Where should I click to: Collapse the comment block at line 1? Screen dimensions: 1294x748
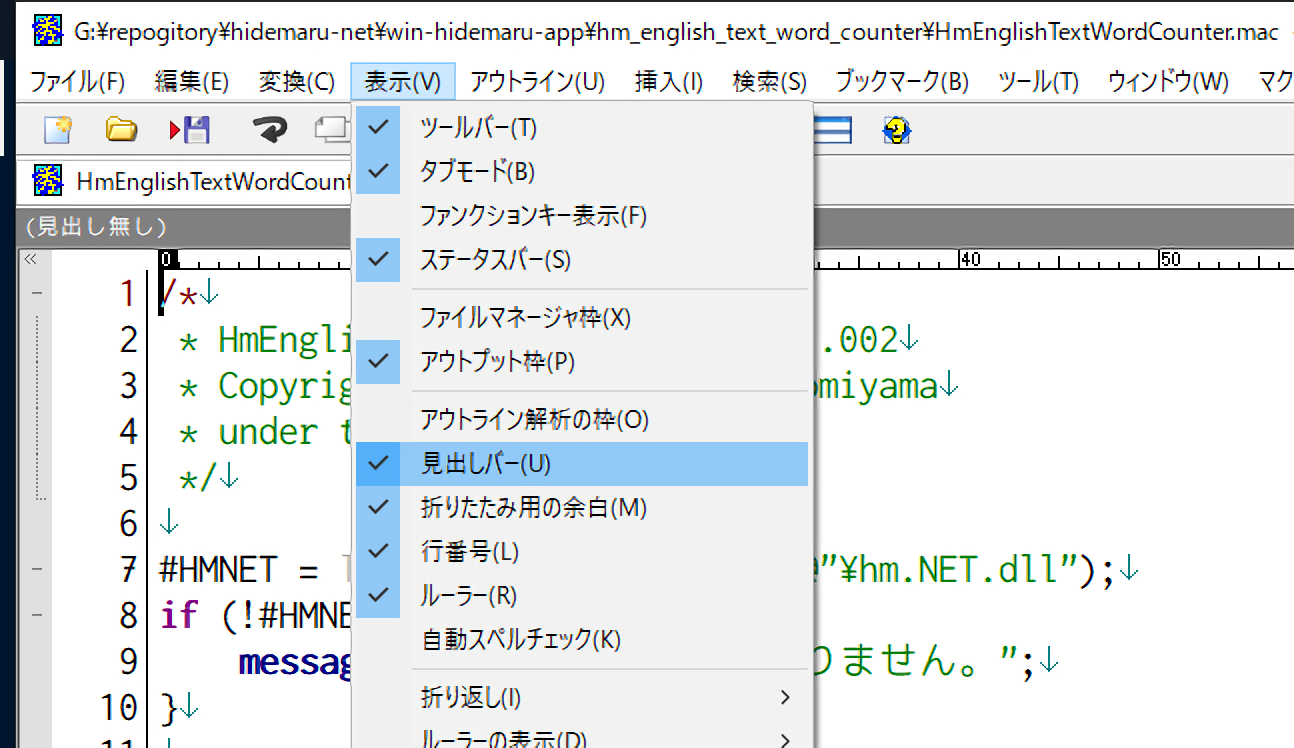(37, 294)
